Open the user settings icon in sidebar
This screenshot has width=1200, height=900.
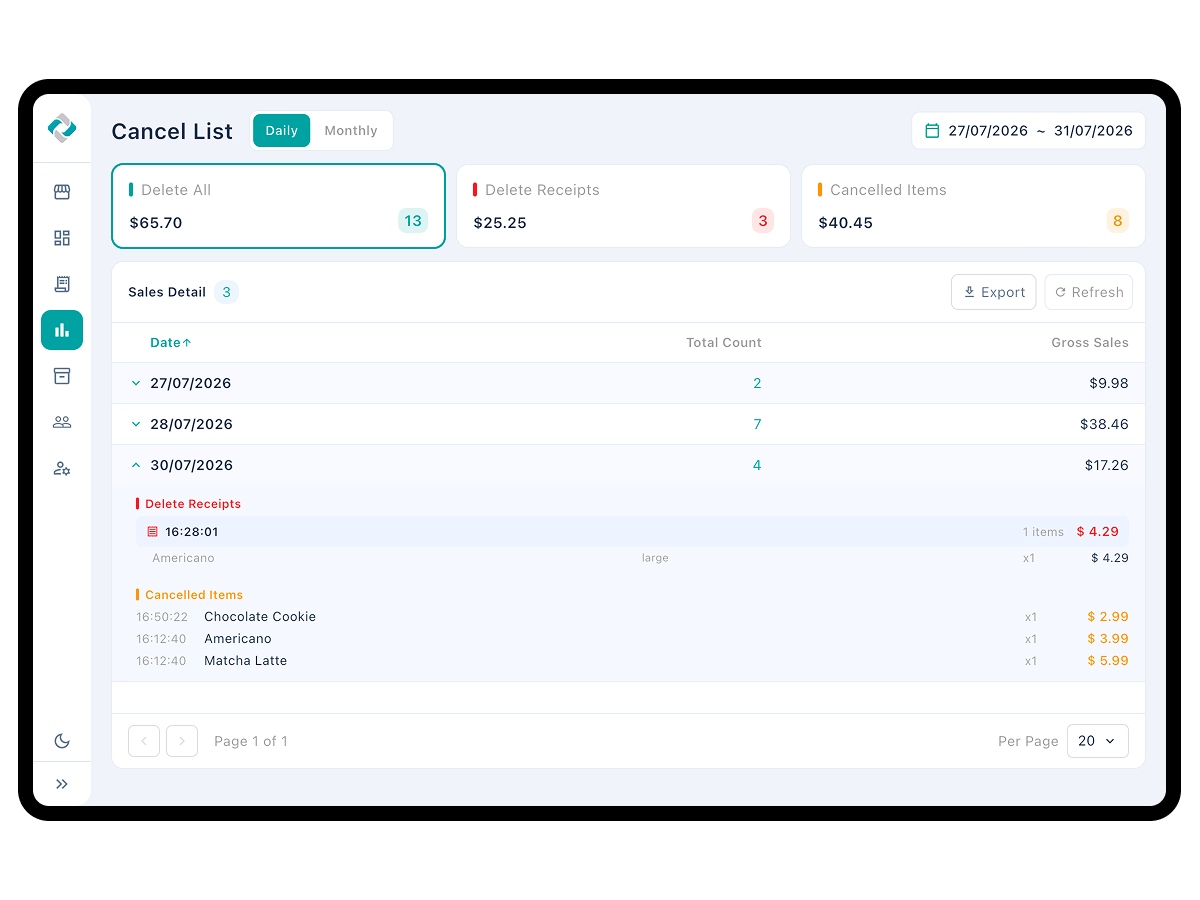click(62, 468)
